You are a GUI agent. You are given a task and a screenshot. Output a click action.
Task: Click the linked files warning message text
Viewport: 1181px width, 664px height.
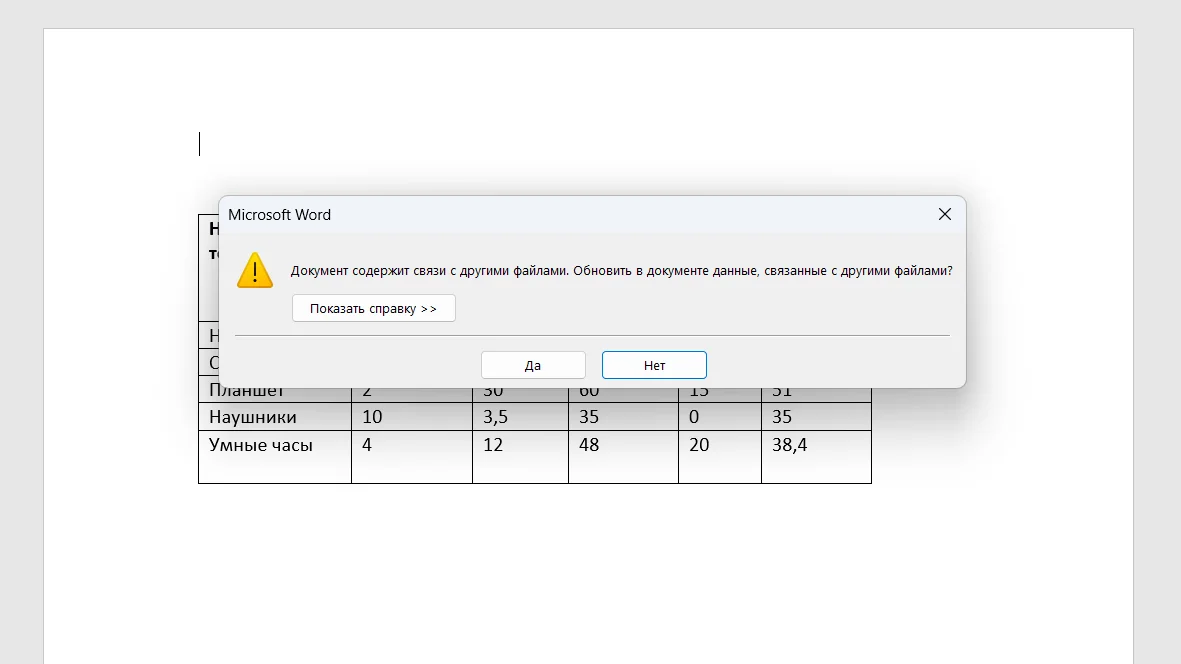point(620,271)
